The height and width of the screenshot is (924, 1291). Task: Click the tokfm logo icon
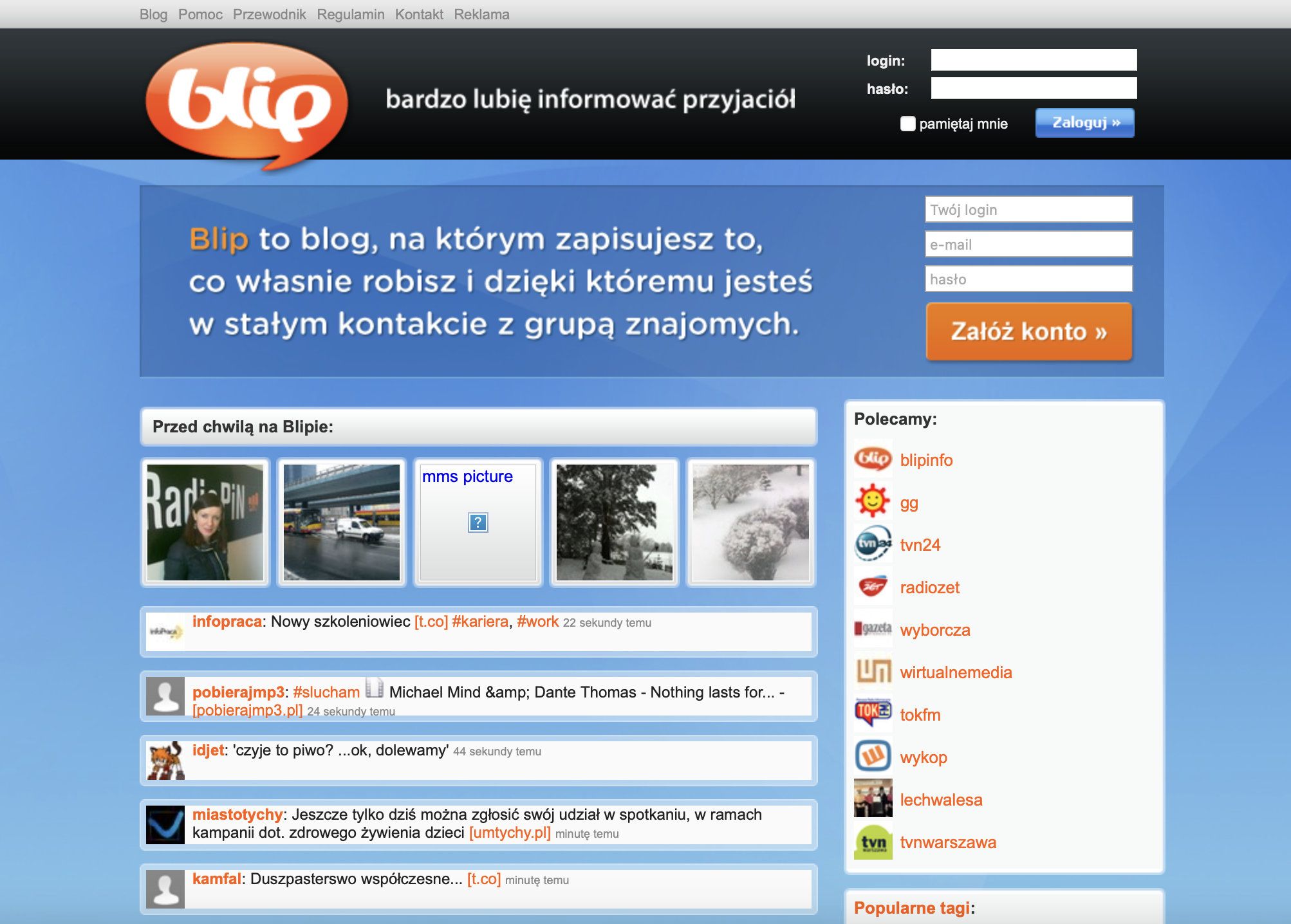[873, 714]
